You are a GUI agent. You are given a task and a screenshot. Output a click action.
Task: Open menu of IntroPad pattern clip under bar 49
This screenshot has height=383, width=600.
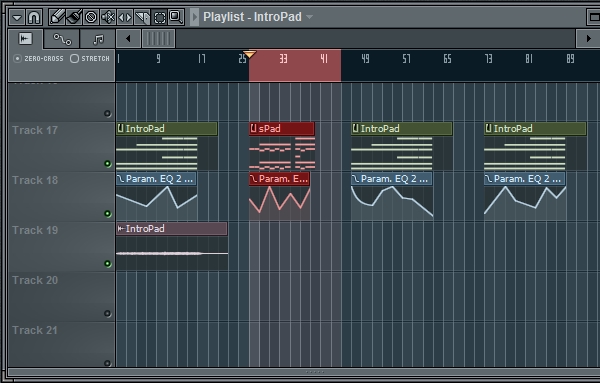[x=355, y=129]
